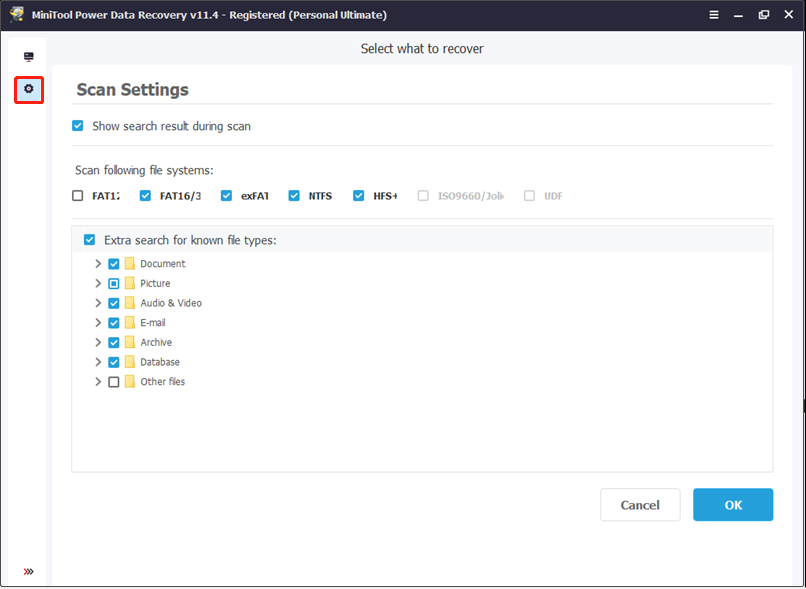Open the hamburger menu in title bar
The width and height of the screenshot is (806, 589).
[714, 15]
